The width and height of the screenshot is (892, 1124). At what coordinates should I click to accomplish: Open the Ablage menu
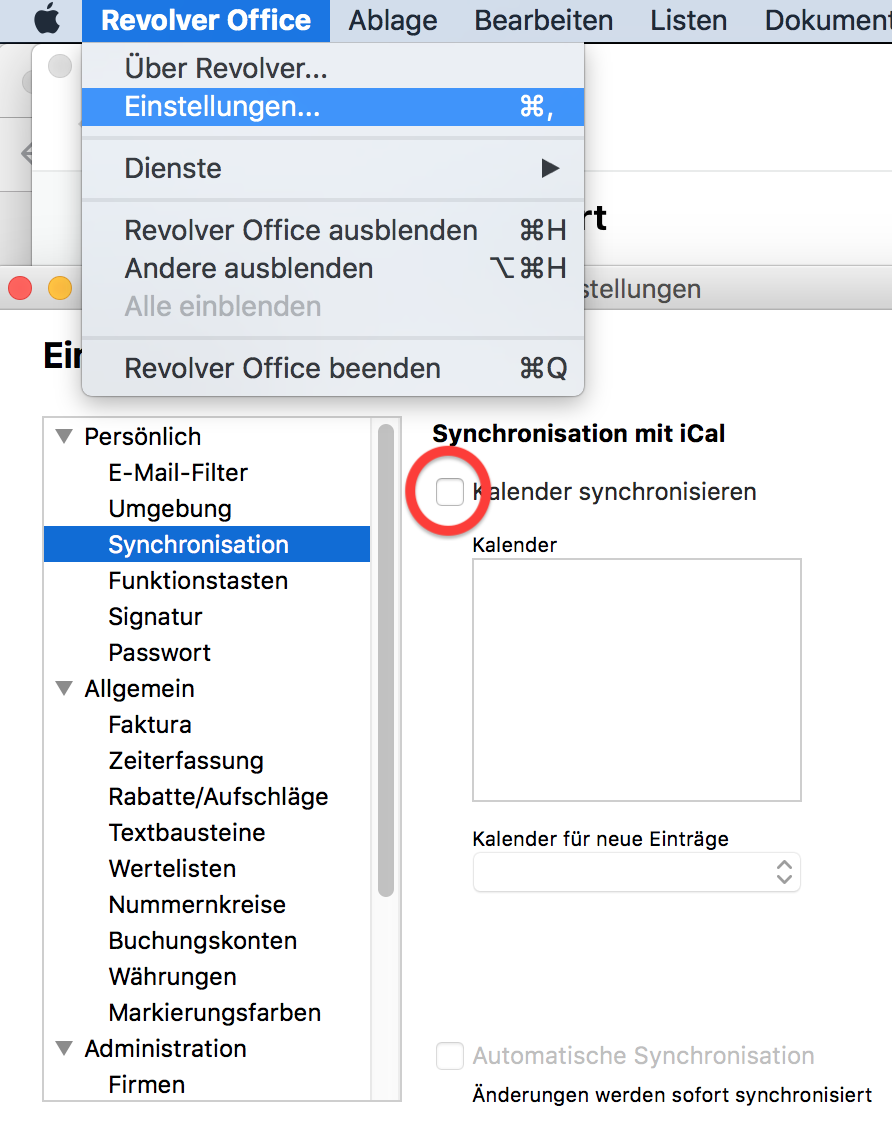(x=392, y=20)
